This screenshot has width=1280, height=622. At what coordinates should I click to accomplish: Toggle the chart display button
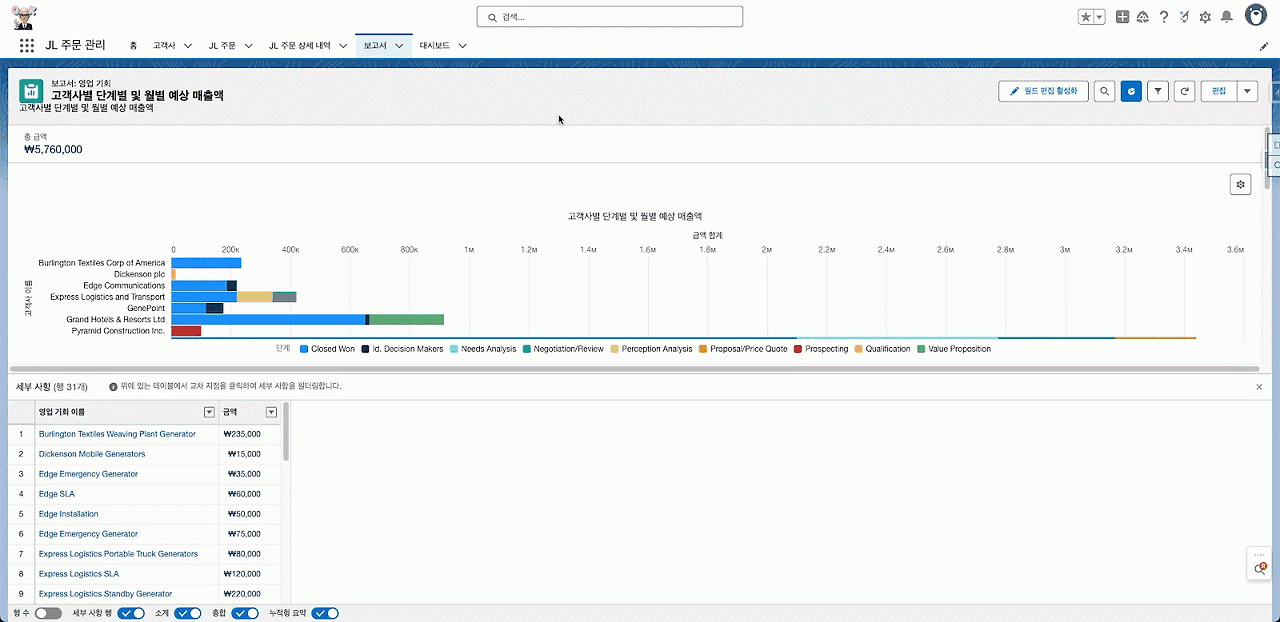point(1131,91)
